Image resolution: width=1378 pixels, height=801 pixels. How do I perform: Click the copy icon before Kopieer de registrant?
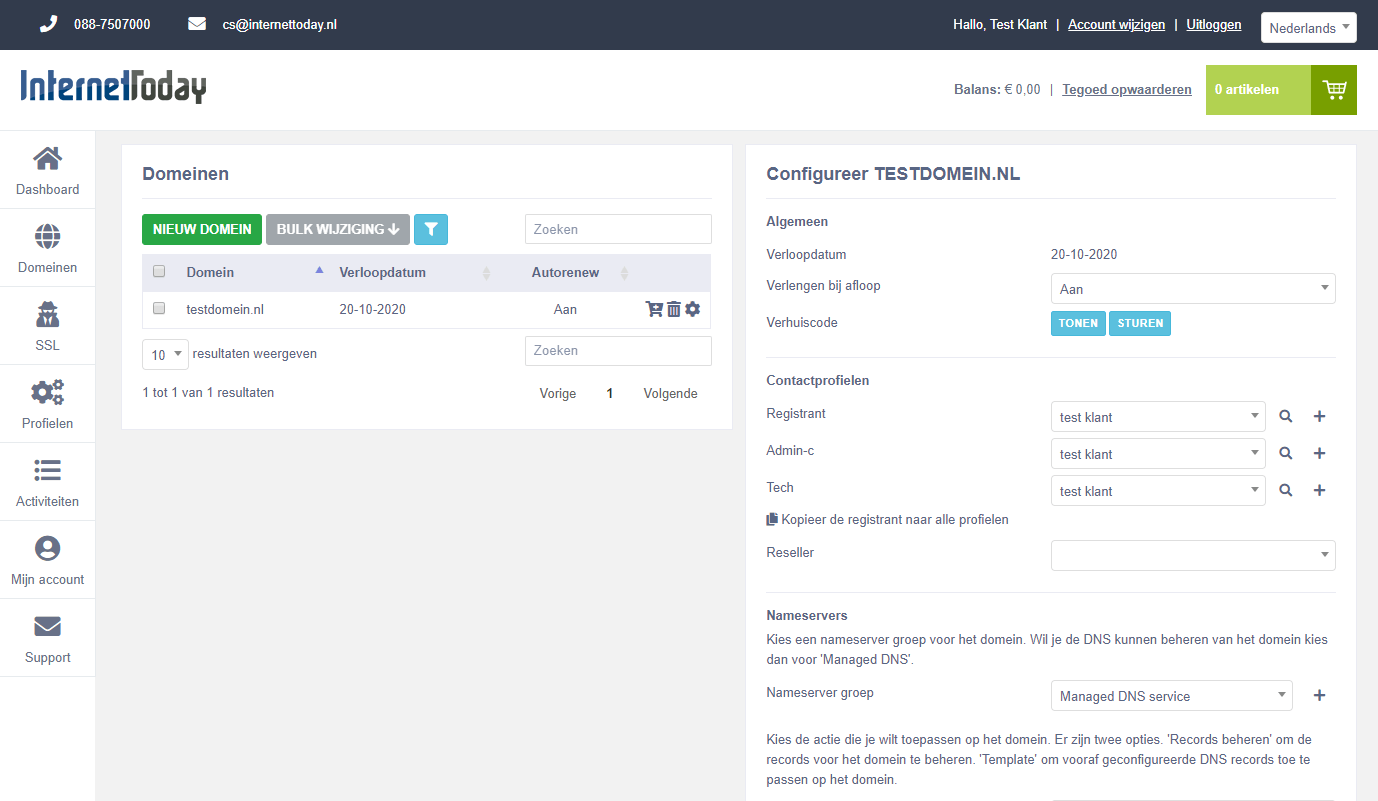click(772, 520)
